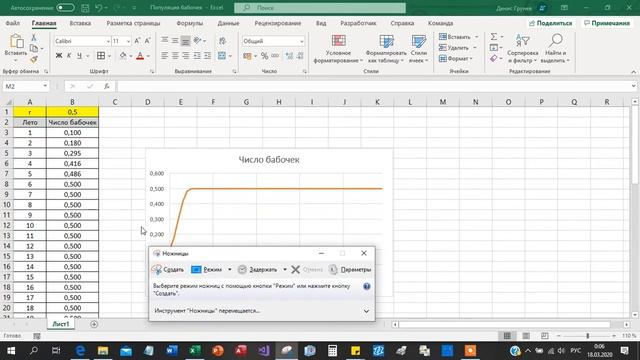The height and width of the screenshot is (360, 640).
Task: Expand the Ножницы notice chevron
Action: [x=366, y=311]
